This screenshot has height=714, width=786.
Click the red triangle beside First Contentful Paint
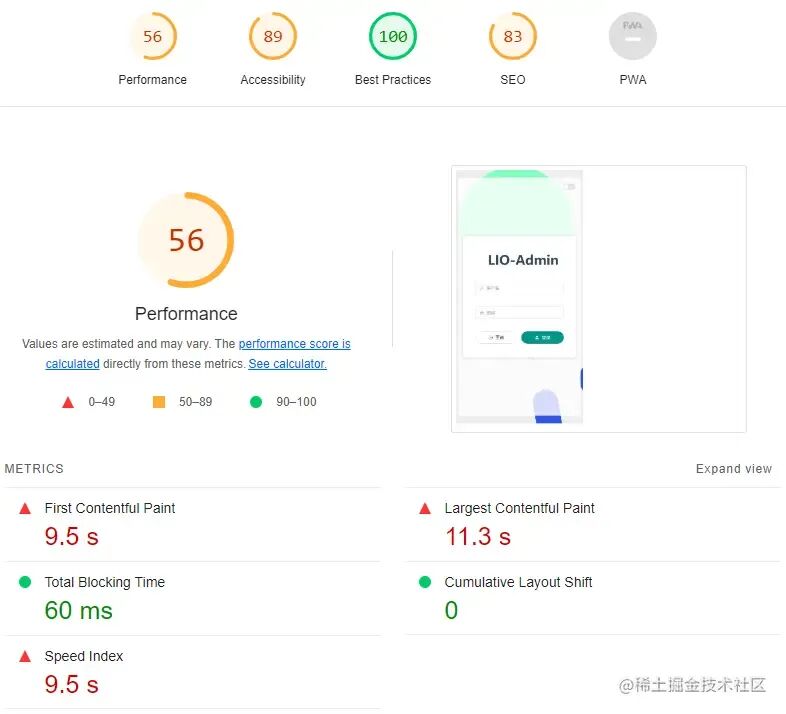point(25,508)
